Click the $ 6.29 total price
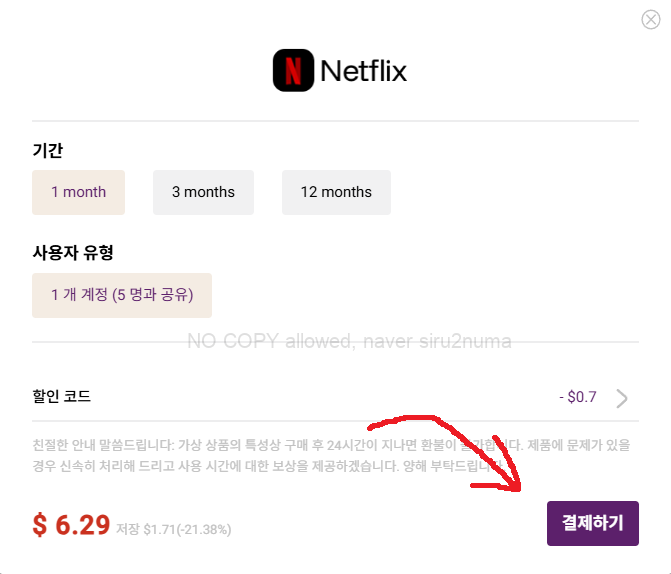 [x=71, y=525]
